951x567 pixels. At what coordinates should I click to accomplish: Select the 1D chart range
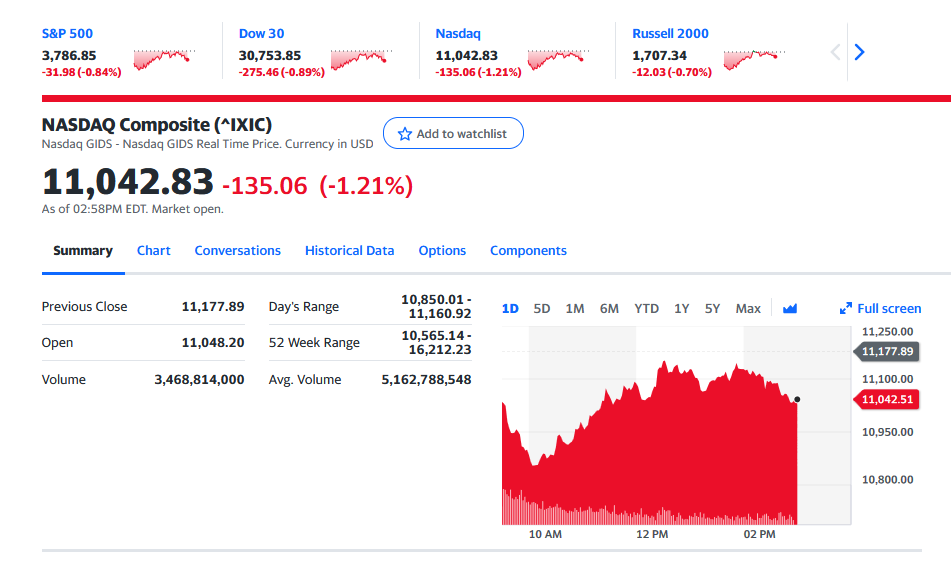point(510,309)
